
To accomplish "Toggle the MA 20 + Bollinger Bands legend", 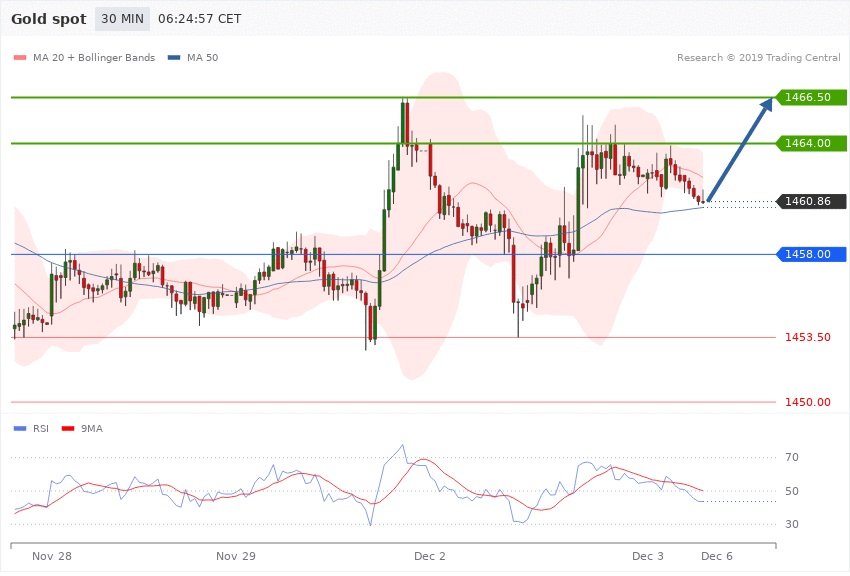I will 85,58.
